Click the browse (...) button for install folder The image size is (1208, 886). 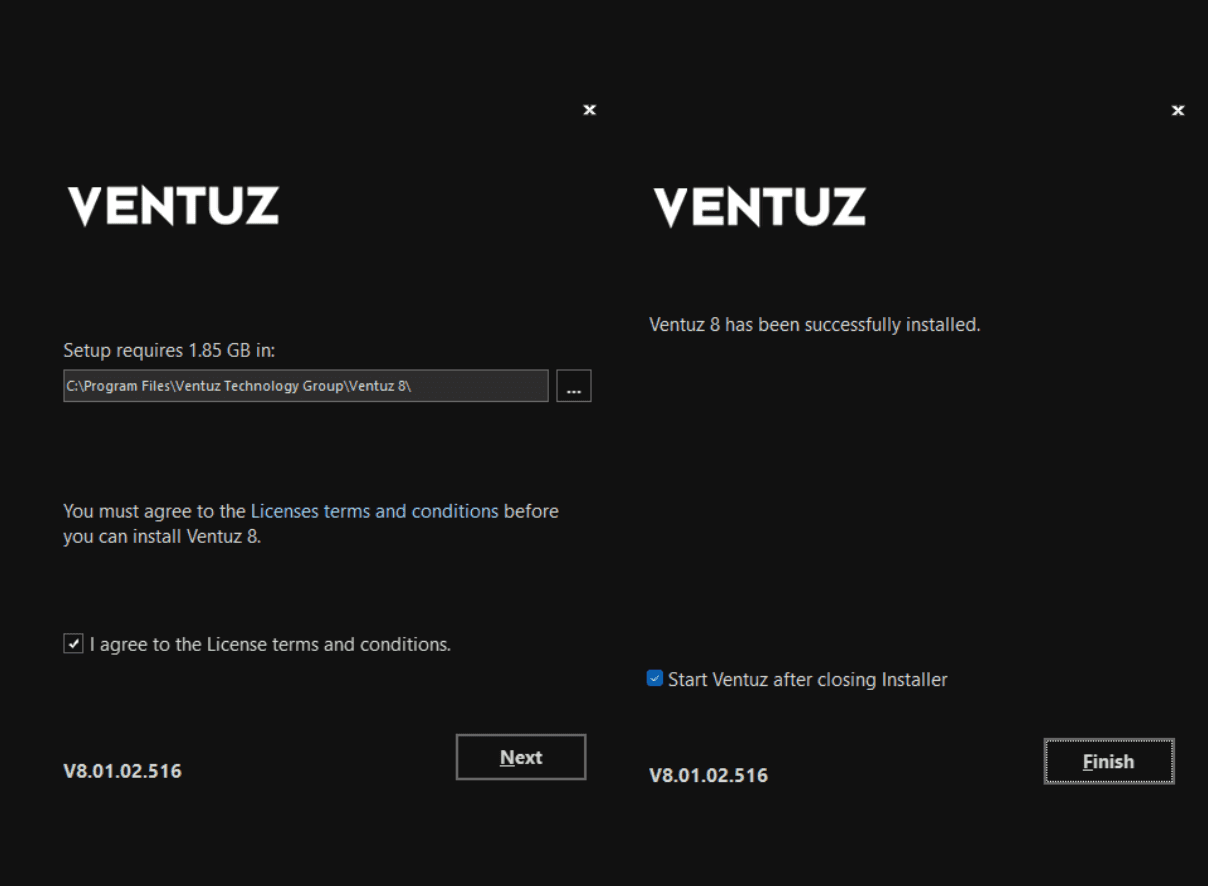(x=573, y=386)
